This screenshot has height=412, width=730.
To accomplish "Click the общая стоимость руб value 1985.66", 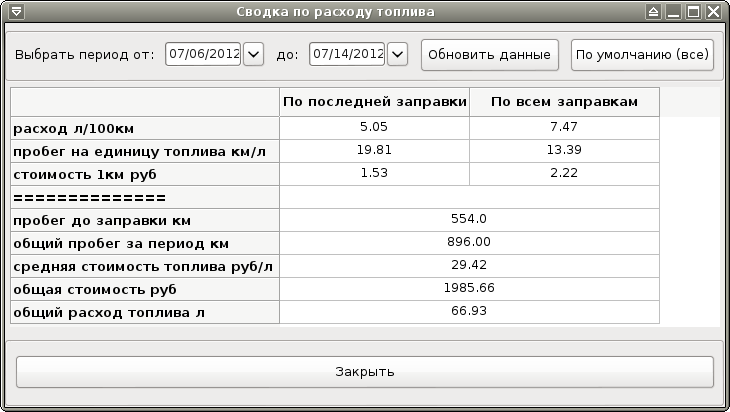I will 469,289.
